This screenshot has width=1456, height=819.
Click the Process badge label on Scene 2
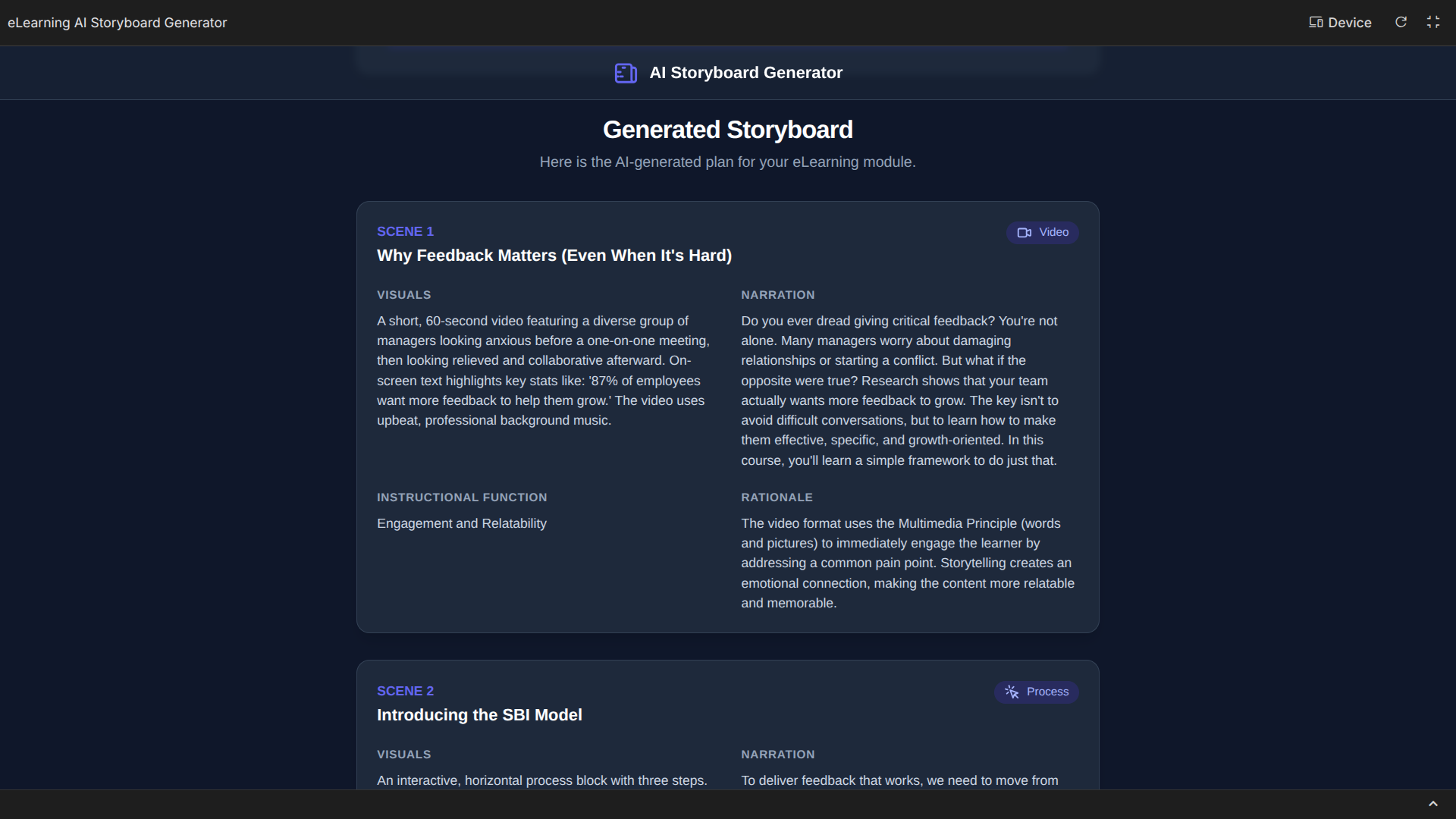pos(1047,692)
